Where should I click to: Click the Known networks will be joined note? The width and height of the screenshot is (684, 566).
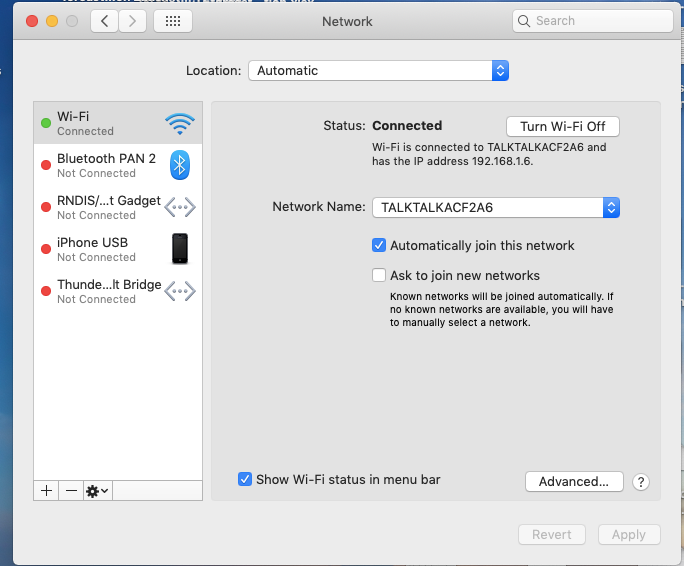[502, 309]
